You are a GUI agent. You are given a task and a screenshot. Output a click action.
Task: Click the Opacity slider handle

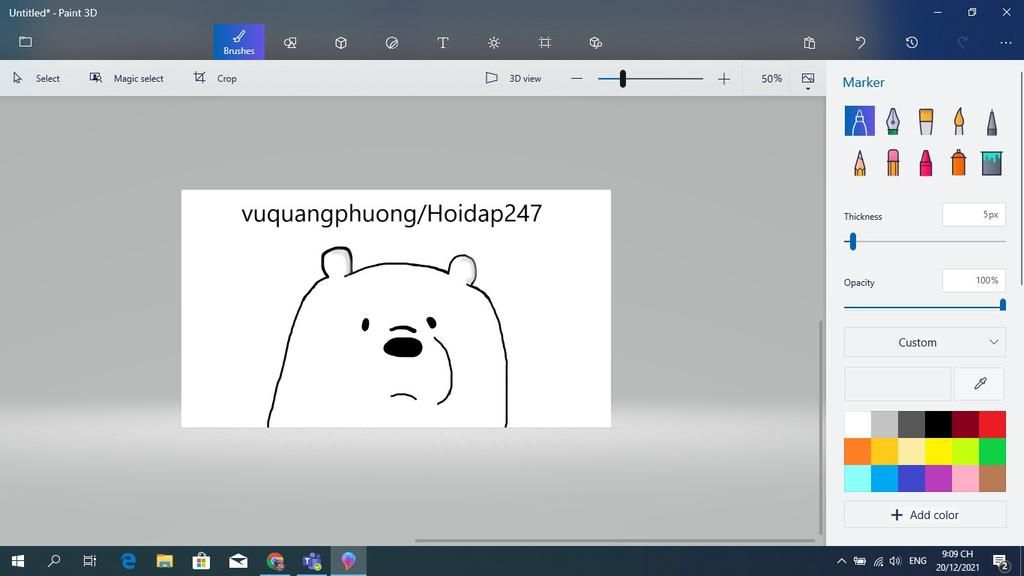click(1002, 304)
